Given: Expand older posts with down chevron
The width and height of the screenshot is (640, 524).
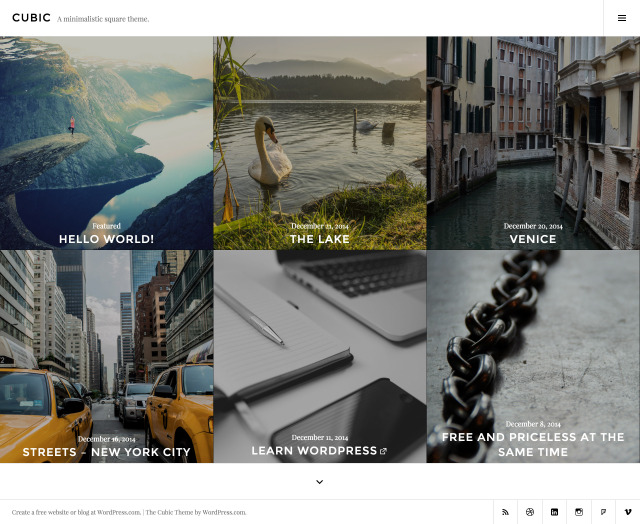Looking at the screenshot, I should click(319, 482).
